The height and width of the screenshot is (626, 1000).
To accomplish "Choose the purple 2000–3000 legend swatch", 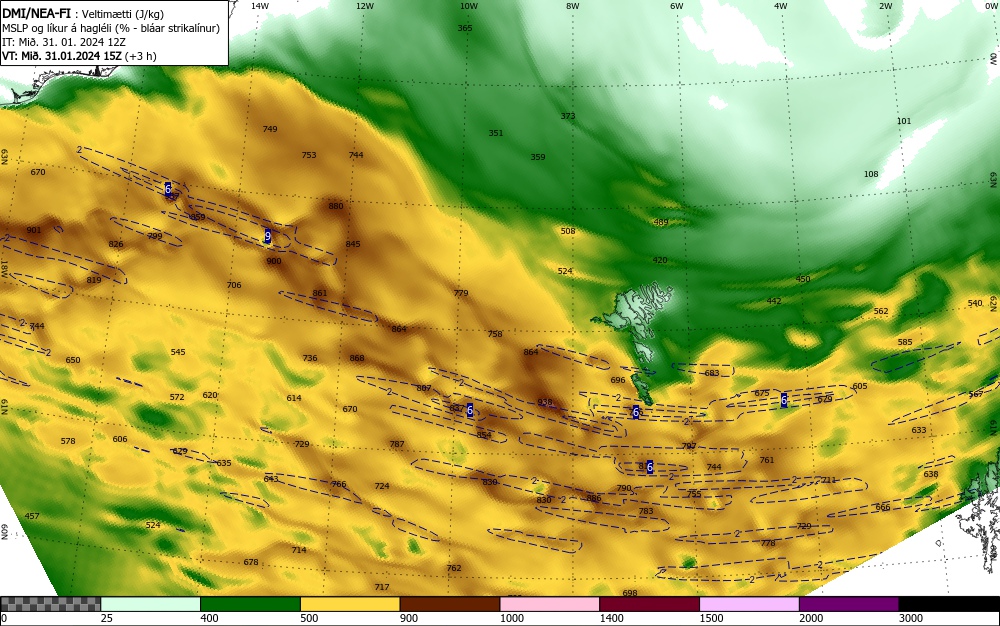I will point(849,604).
